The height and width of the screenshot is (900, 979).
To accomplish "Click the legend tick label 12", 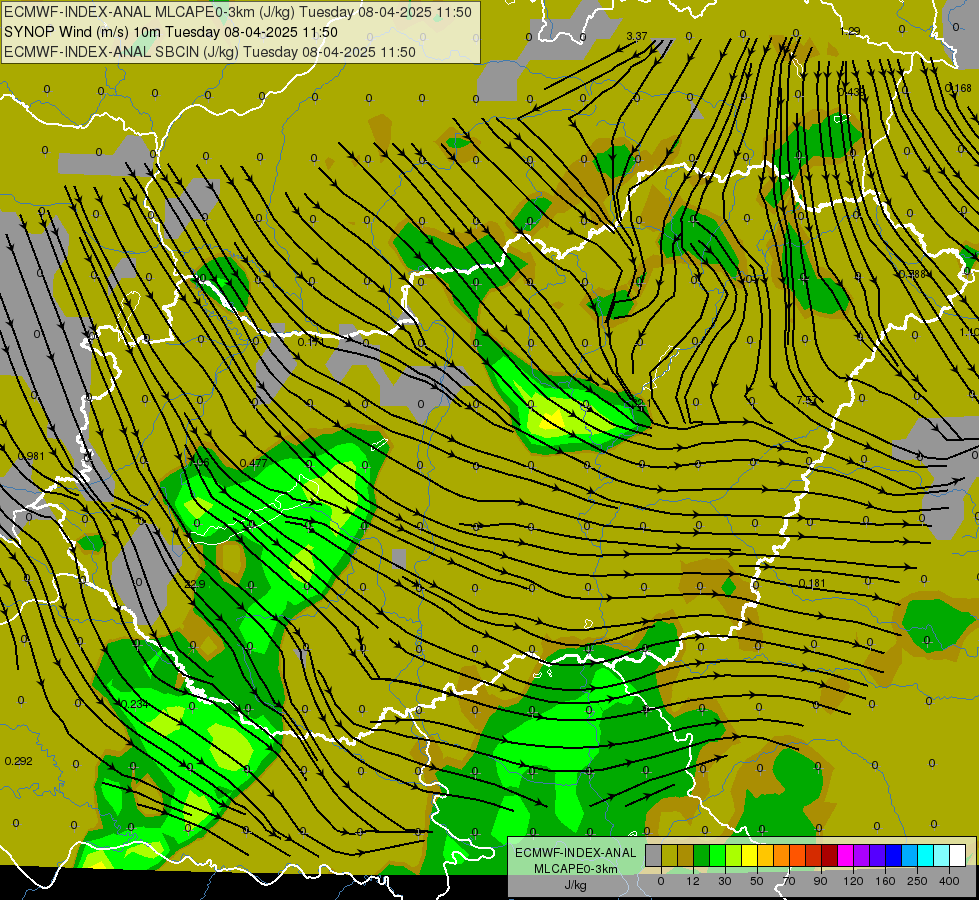I will pyautogui.click(x=693, y=881).
